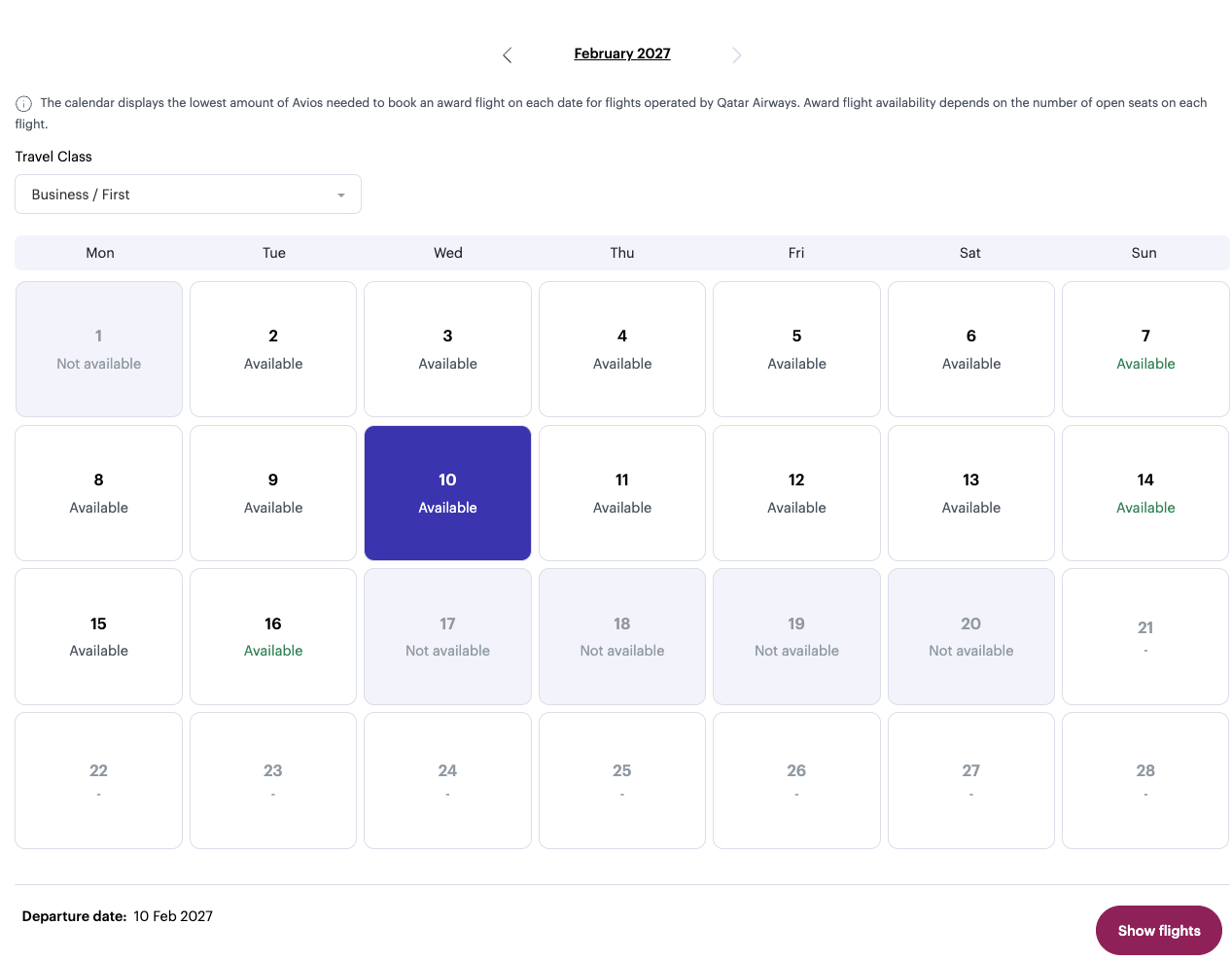Pick Monday February 8

[x=99, y=493]
